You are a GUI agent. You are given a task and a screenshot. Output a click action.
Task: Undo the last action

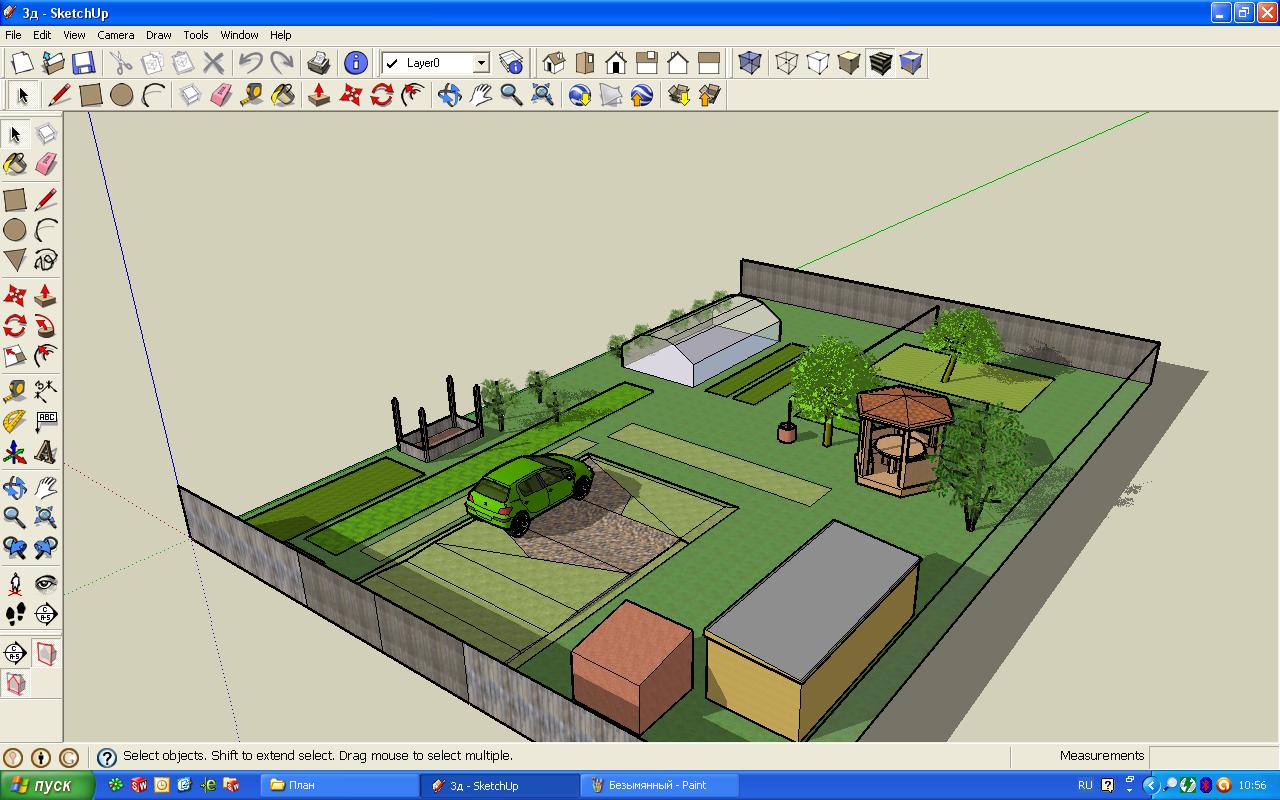[251, 63]
